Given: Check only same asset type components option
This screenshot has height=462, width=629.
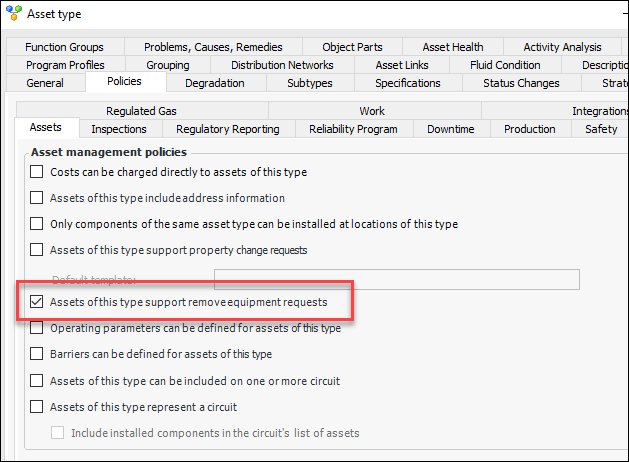Looking at the screenshot, I should (37, 224).
